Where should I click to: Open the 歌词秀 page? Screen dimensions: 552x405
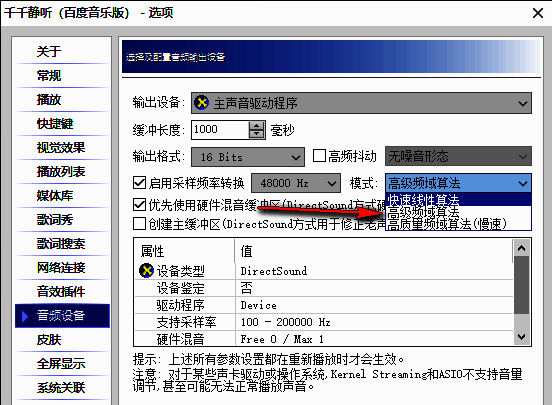(x=55, y=219)
